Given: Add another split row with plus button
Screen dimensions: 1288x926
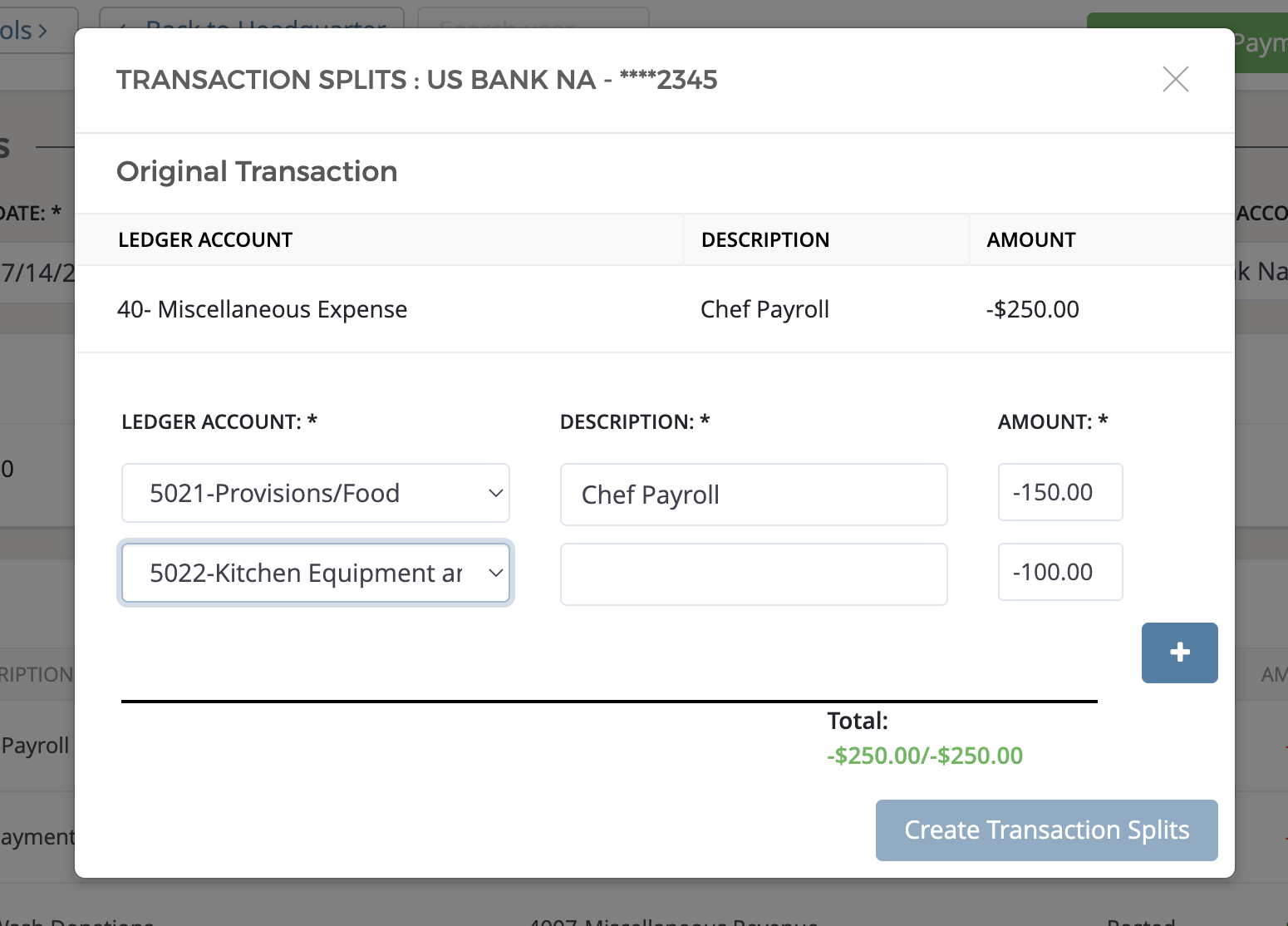Looking at the screenshot, I should click(1179, 653).
